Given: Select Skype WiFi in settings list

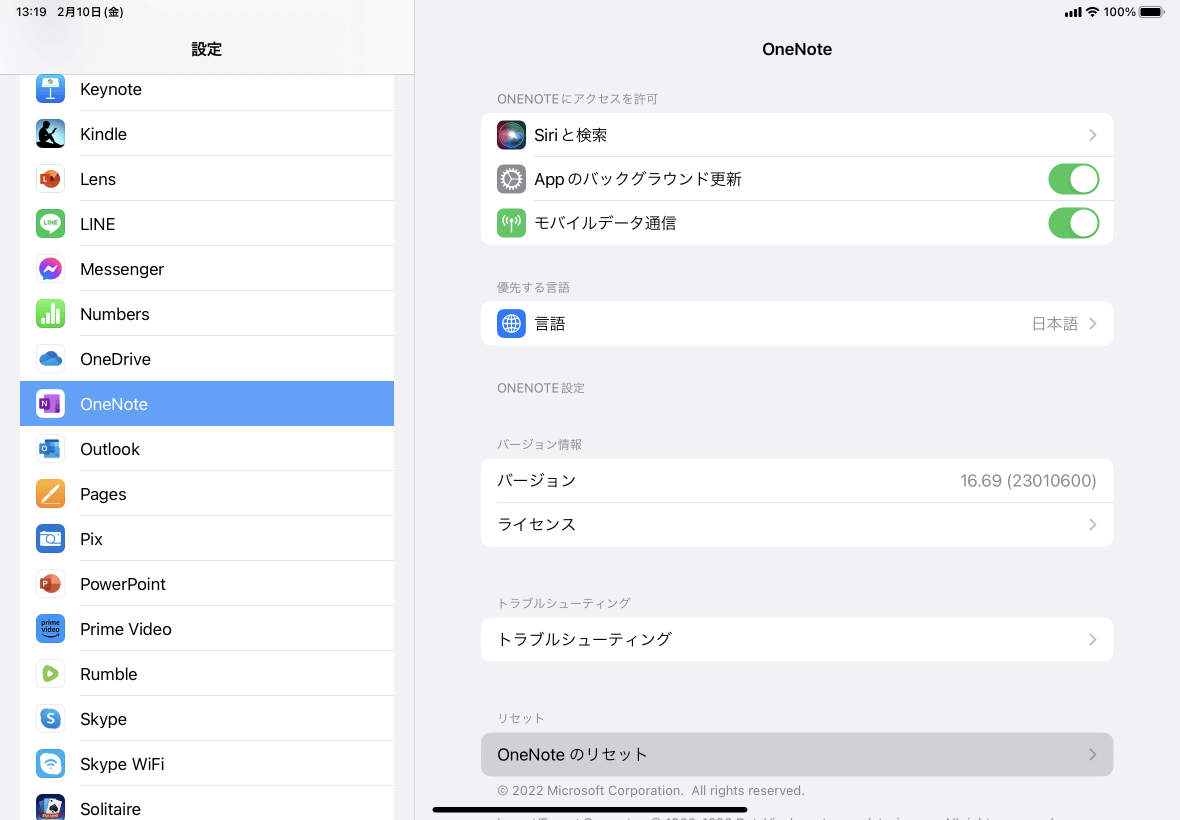Looking at the screenshot, I should [x=207, y=764].
